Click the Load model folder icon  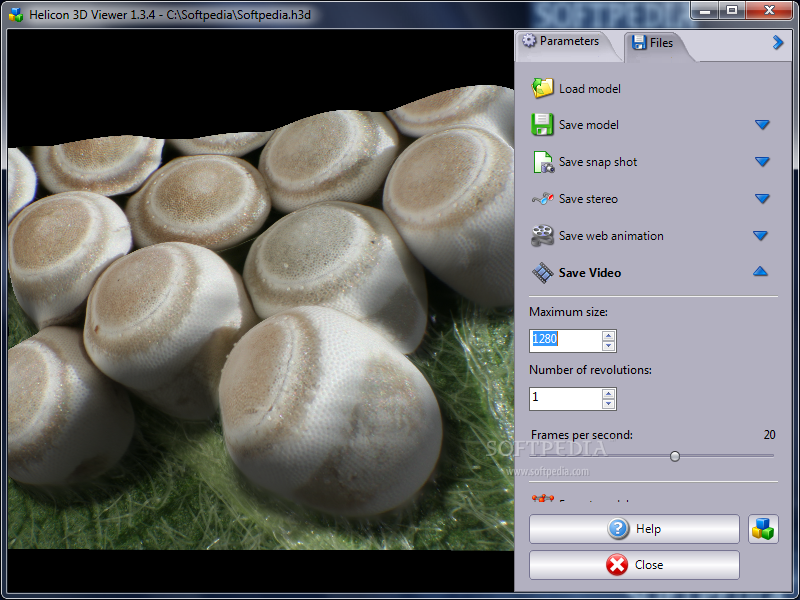pyautogui.click(x=542, y=88)
